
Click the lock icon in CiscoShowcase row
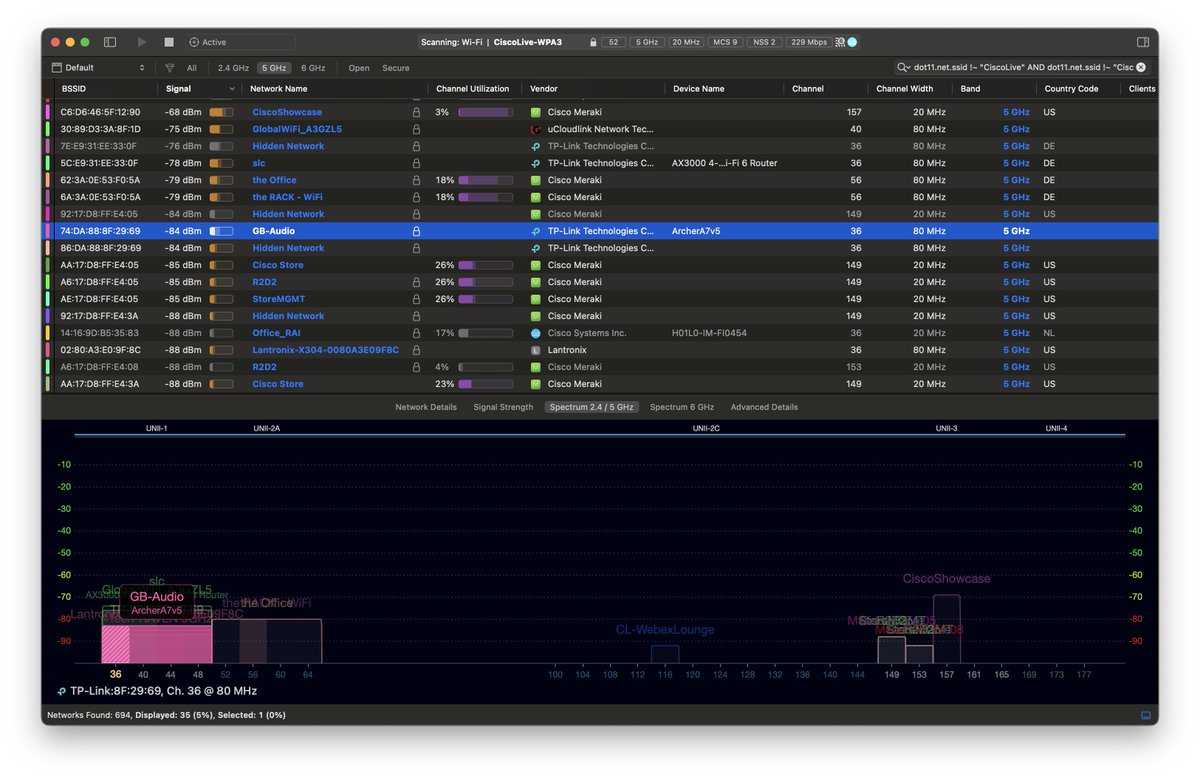416,112
